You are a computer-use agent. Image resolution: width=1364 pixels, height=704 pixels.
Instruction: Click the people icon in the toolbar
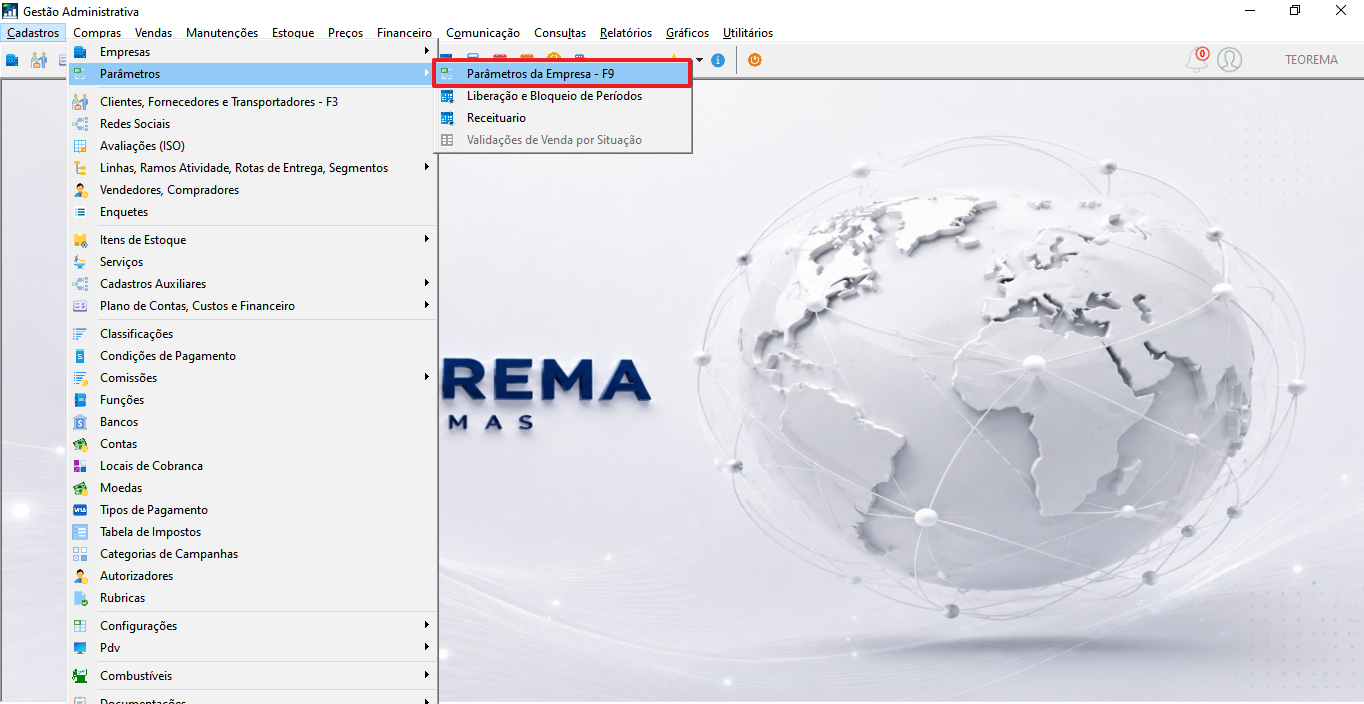point(39,60)
